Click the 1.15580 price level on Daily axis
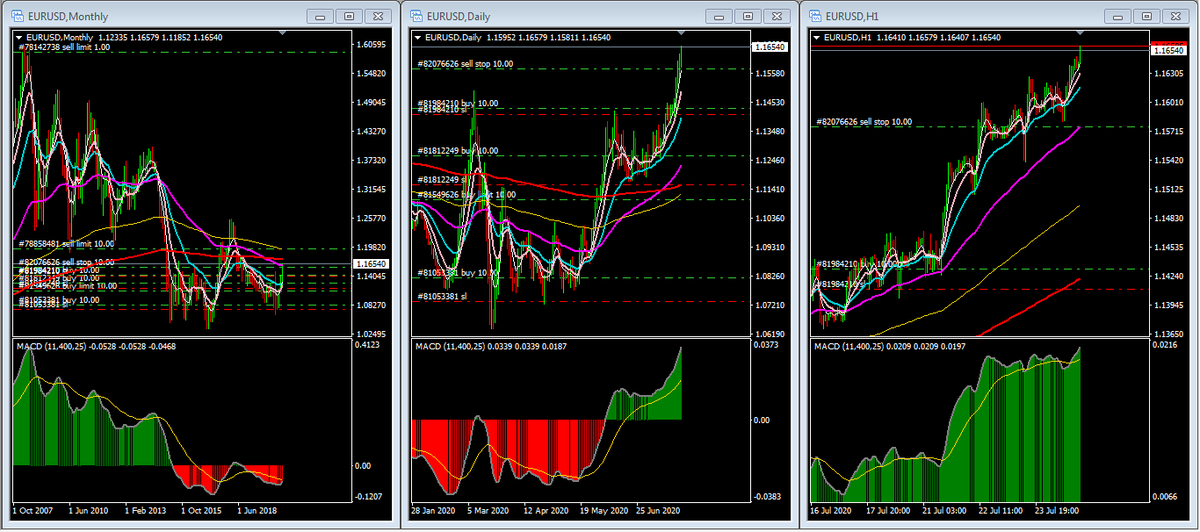This screenshot has width=1200, height=532. point(771,74)
